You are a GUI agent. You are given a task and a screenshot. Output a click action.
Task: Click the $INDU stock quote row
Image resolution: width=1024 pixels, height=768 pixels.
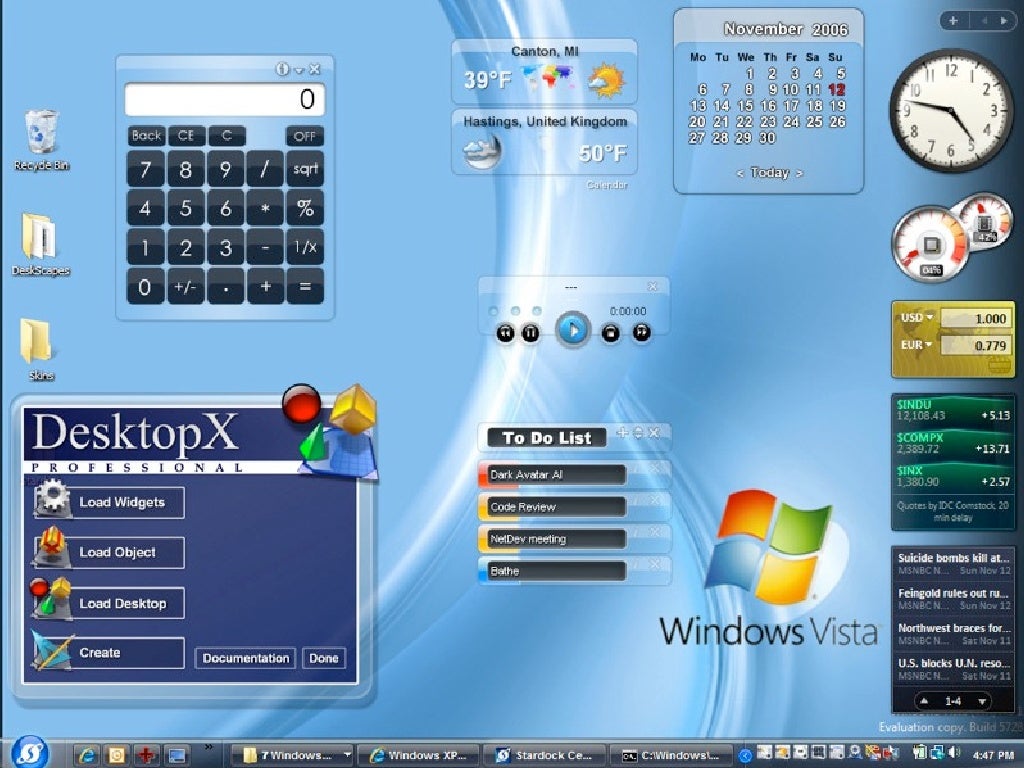click(953, 410)
